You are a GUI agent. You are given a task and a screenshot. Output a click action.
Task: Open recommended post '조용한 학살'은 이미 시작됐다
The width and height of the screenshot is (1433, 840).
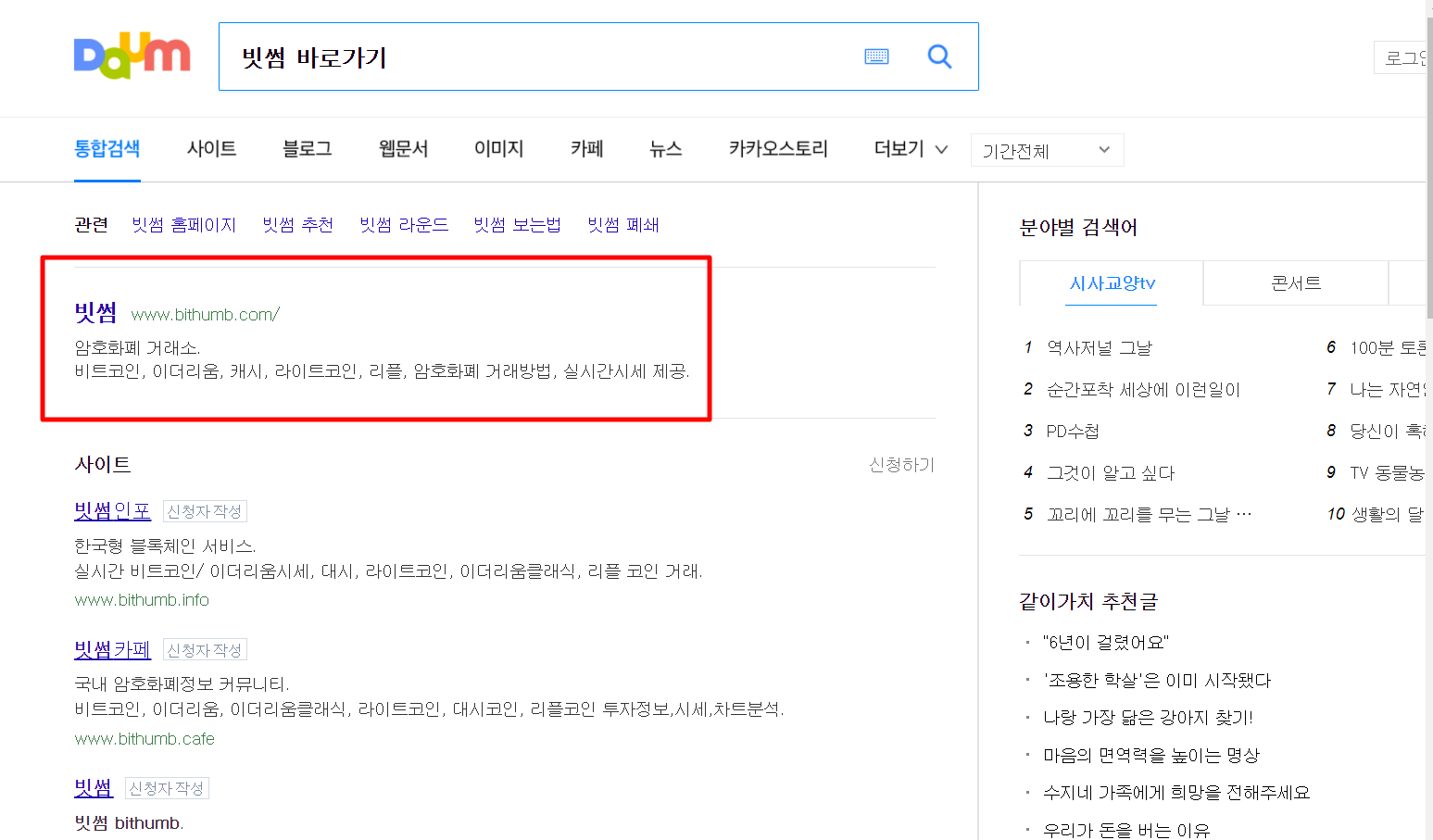pos(1157,681)
